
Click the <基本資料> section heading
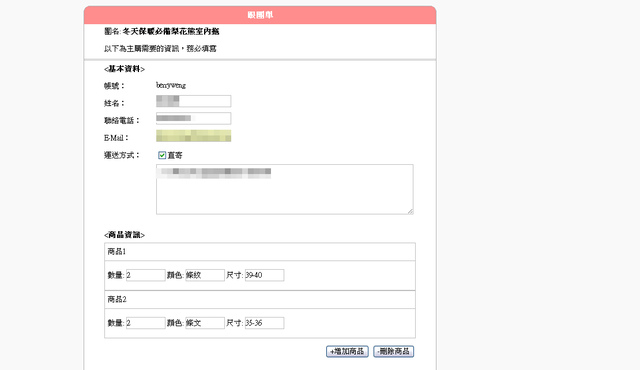click(124, 69)
